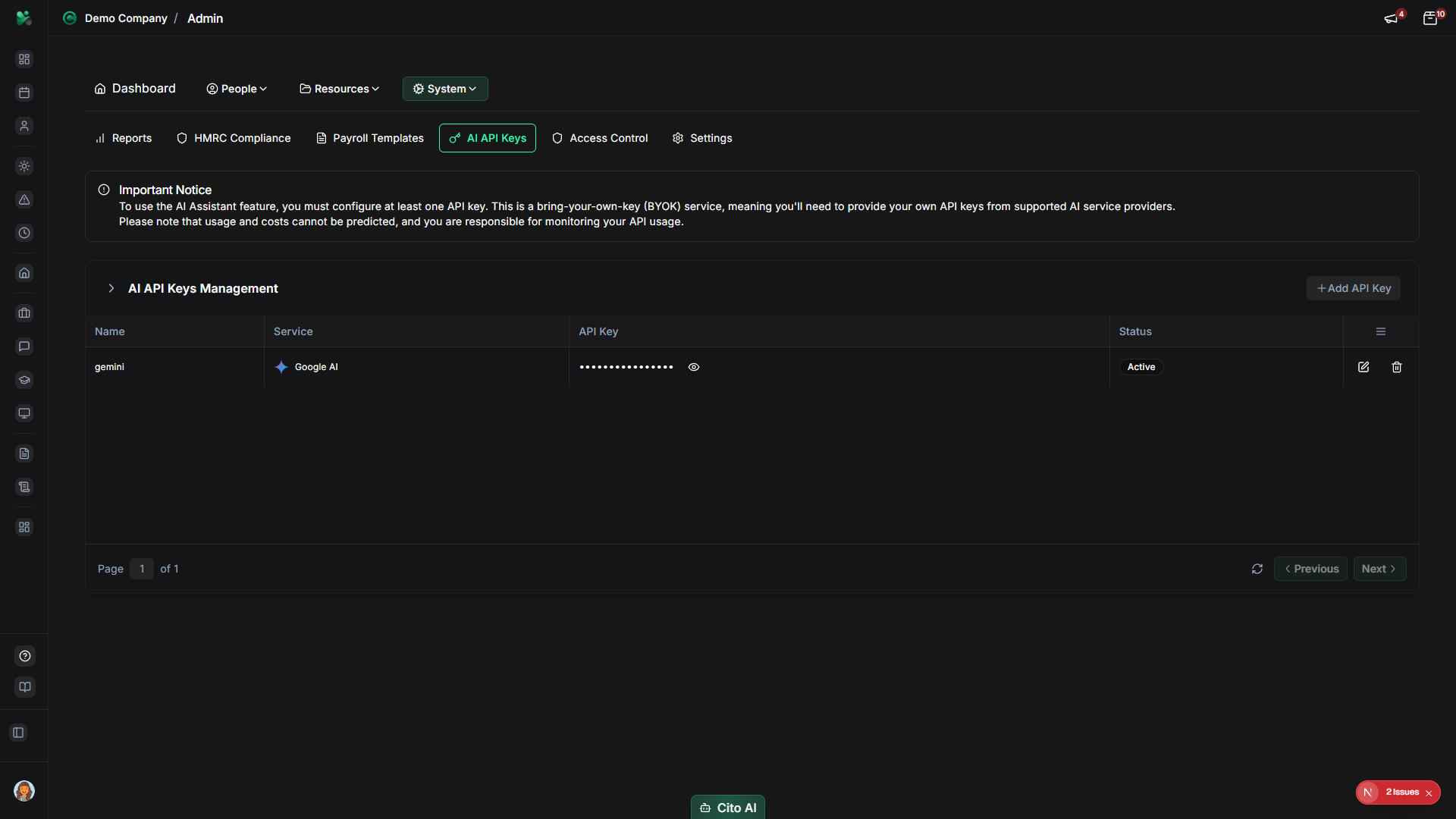
Task: Expand the AI API Keys Management section chevron
Action: pyautogui.click(x=111, y=288)
